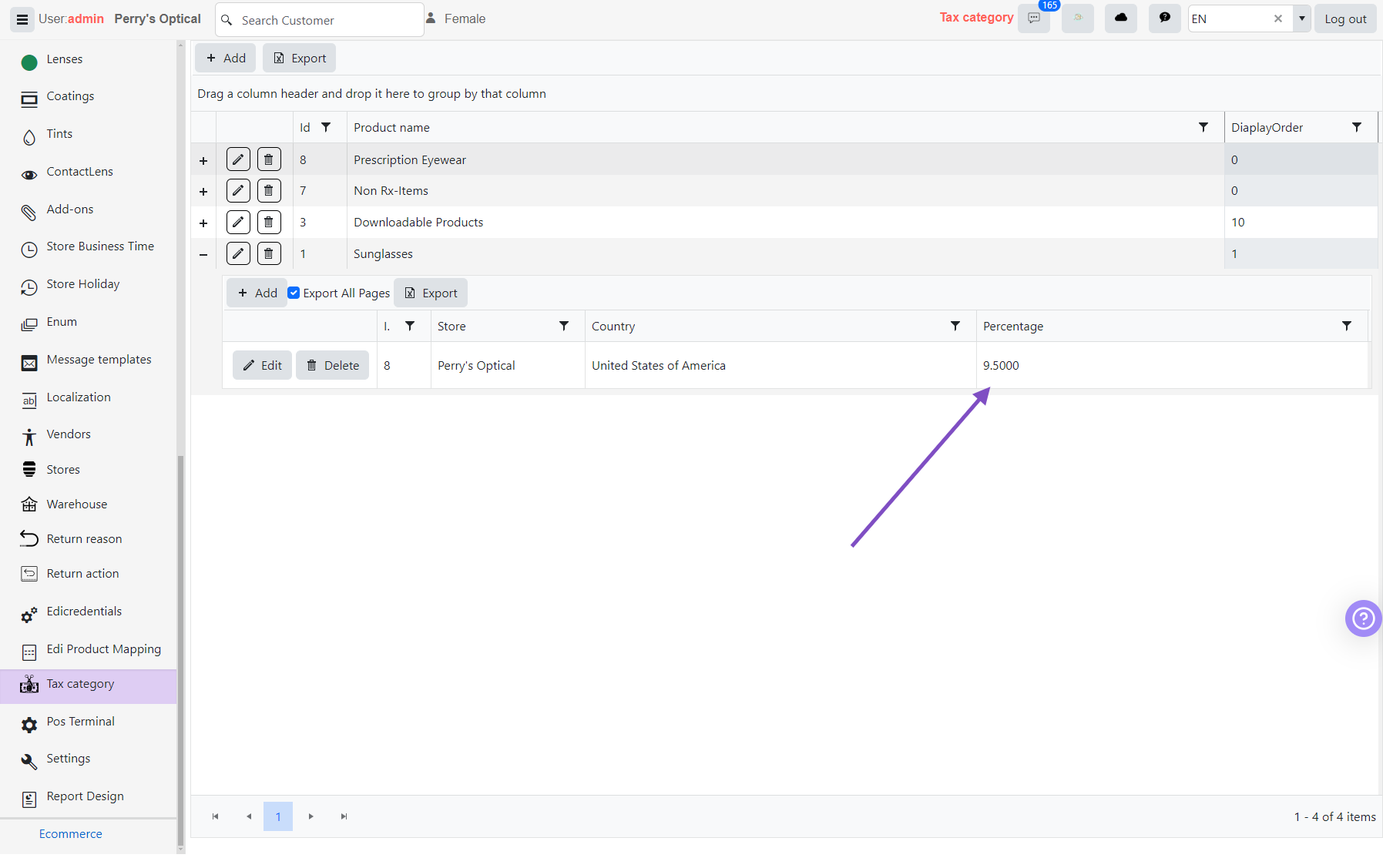Viewport: 1383px width, 868px height.
Task: Edit Sunglasses row pencil icon
Action: click(238, 253)
